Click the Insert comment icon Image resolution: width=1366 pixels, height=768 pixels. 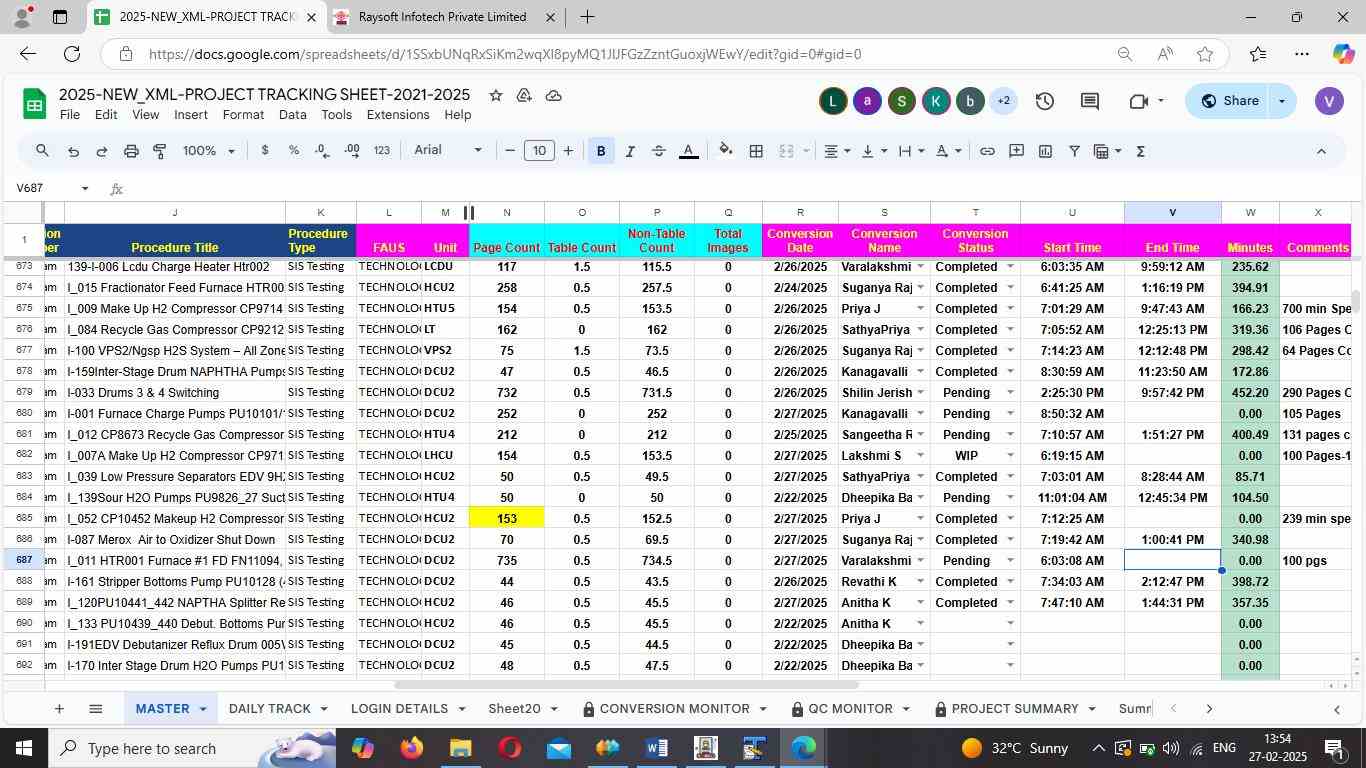click(x=1016, y=151)
